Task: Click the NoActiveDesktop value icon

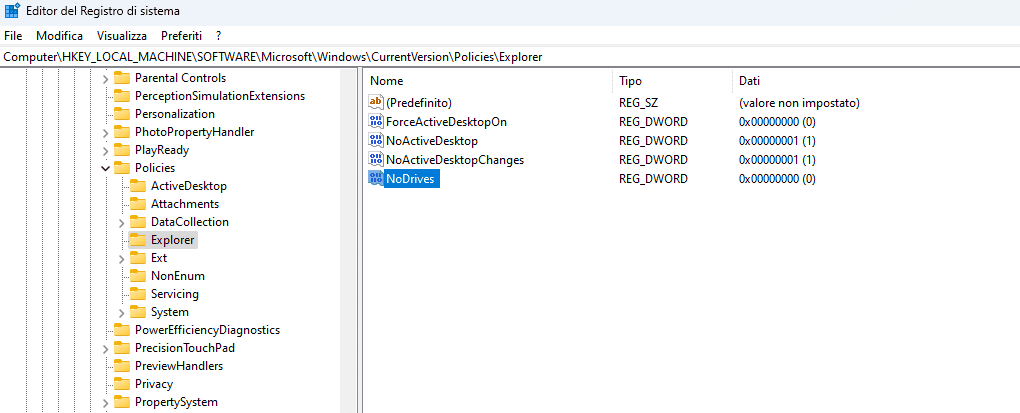Action: click(376, 141)
